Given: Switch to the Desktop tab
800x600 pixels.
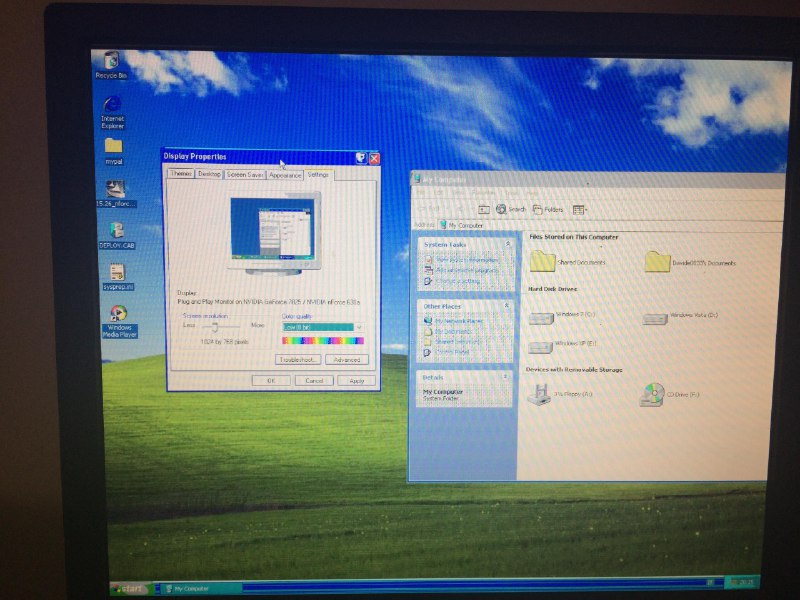Looking at the screenshot, I should (x=209, y=174).
